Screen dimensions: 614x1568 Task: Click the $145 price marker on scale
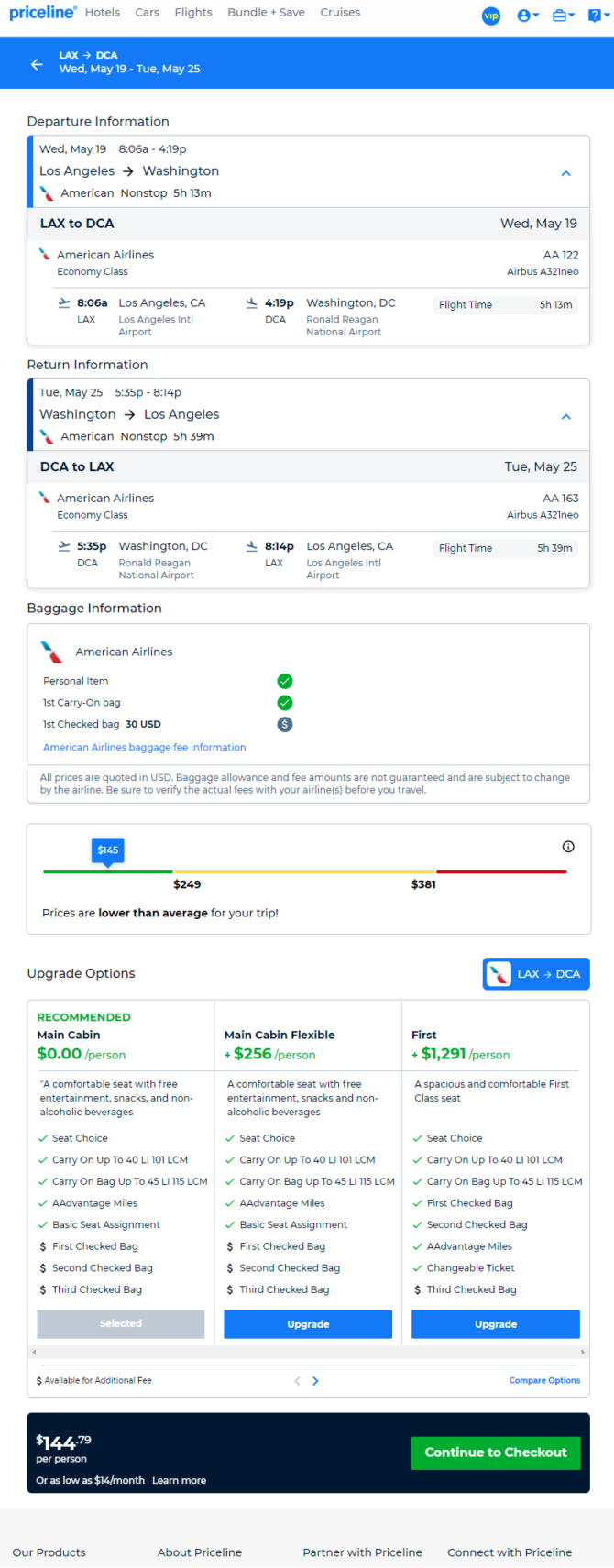pos(108,850)
